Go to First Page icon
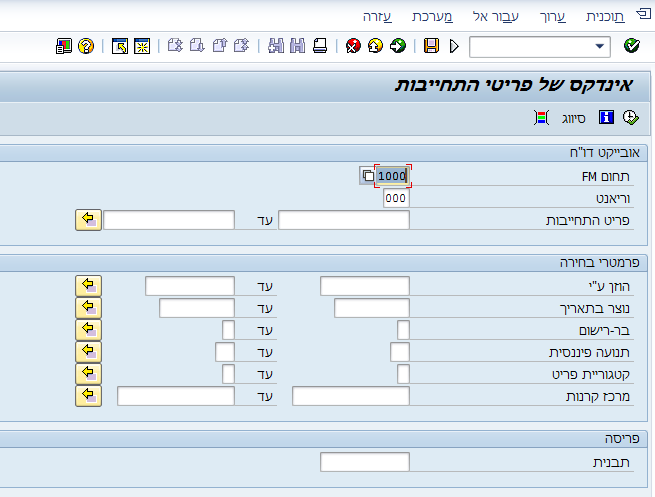Screen dimensions: 655x497 pos(241,46)
